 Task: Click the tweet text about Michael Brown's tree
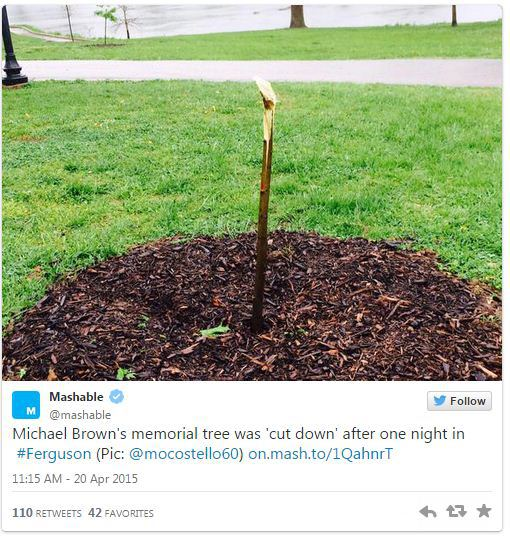tap(239, 444)
